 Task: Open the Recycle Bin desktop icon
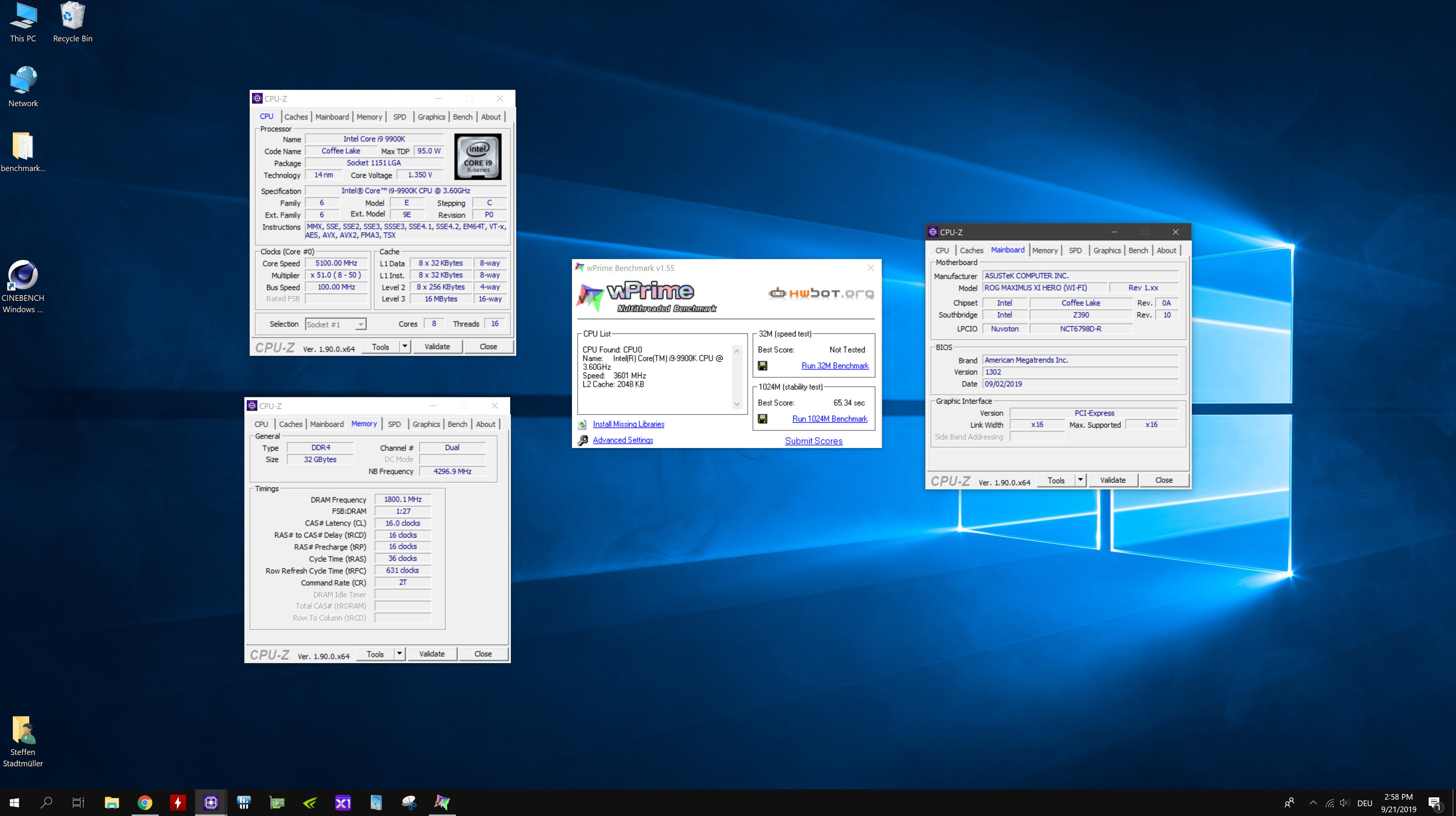tap(72, 23)
